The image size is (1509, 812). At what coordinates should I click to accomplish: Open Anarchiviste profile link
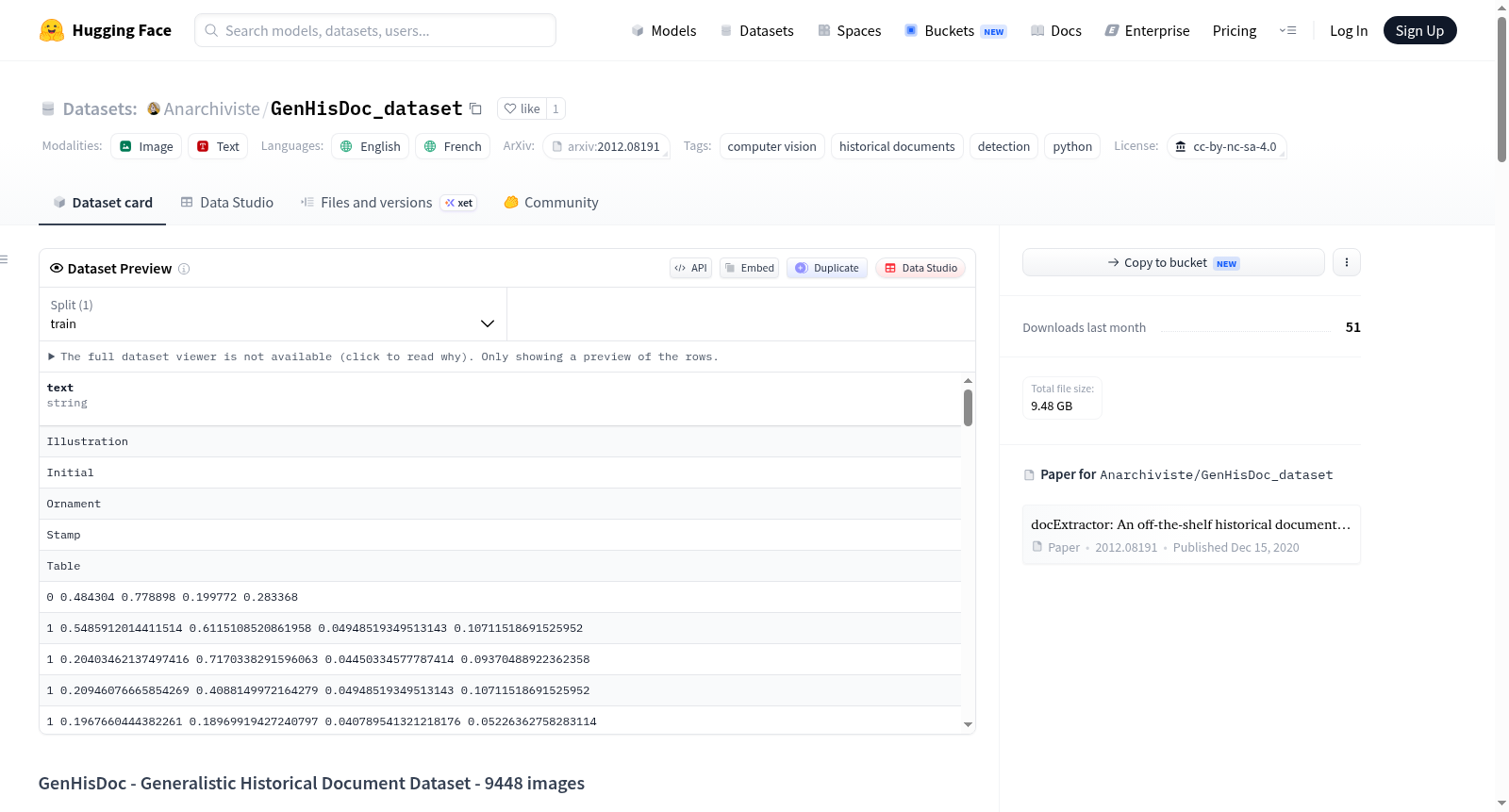212,108
